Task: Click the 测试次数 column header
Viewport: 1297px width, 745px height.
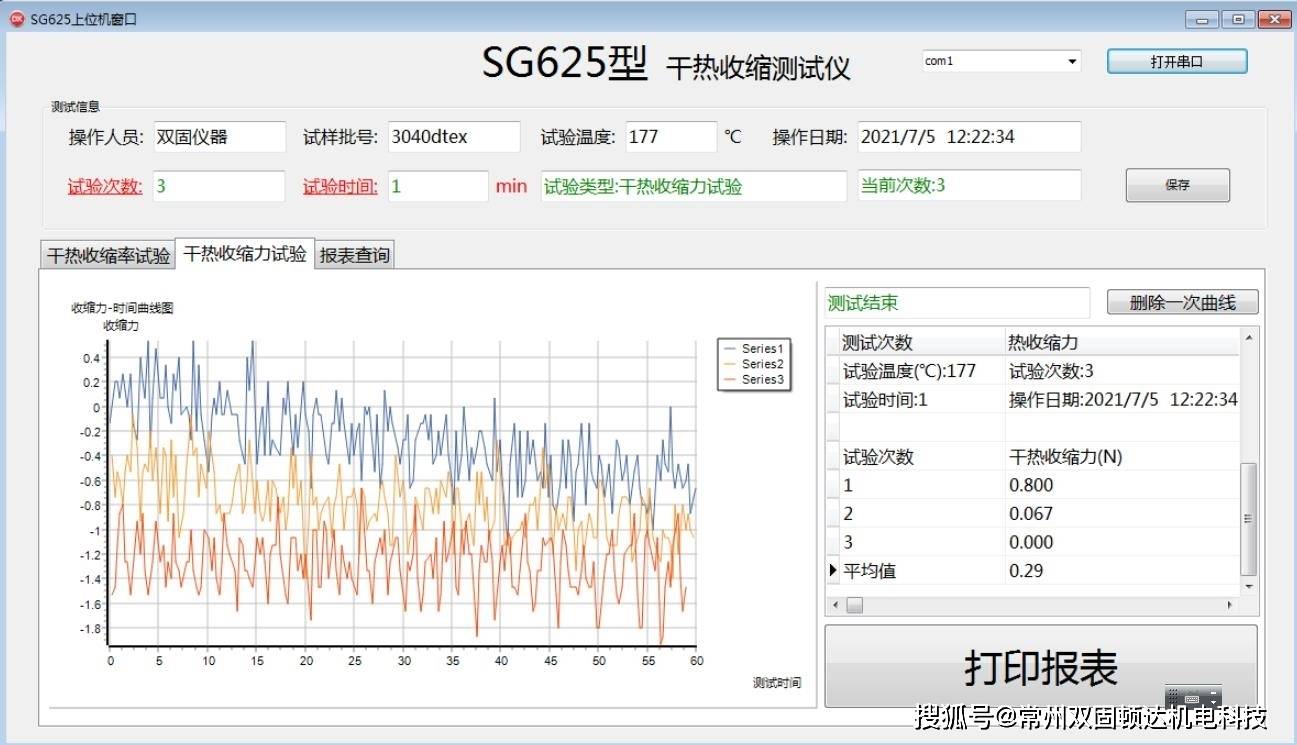Action: (x=921, y=342)
